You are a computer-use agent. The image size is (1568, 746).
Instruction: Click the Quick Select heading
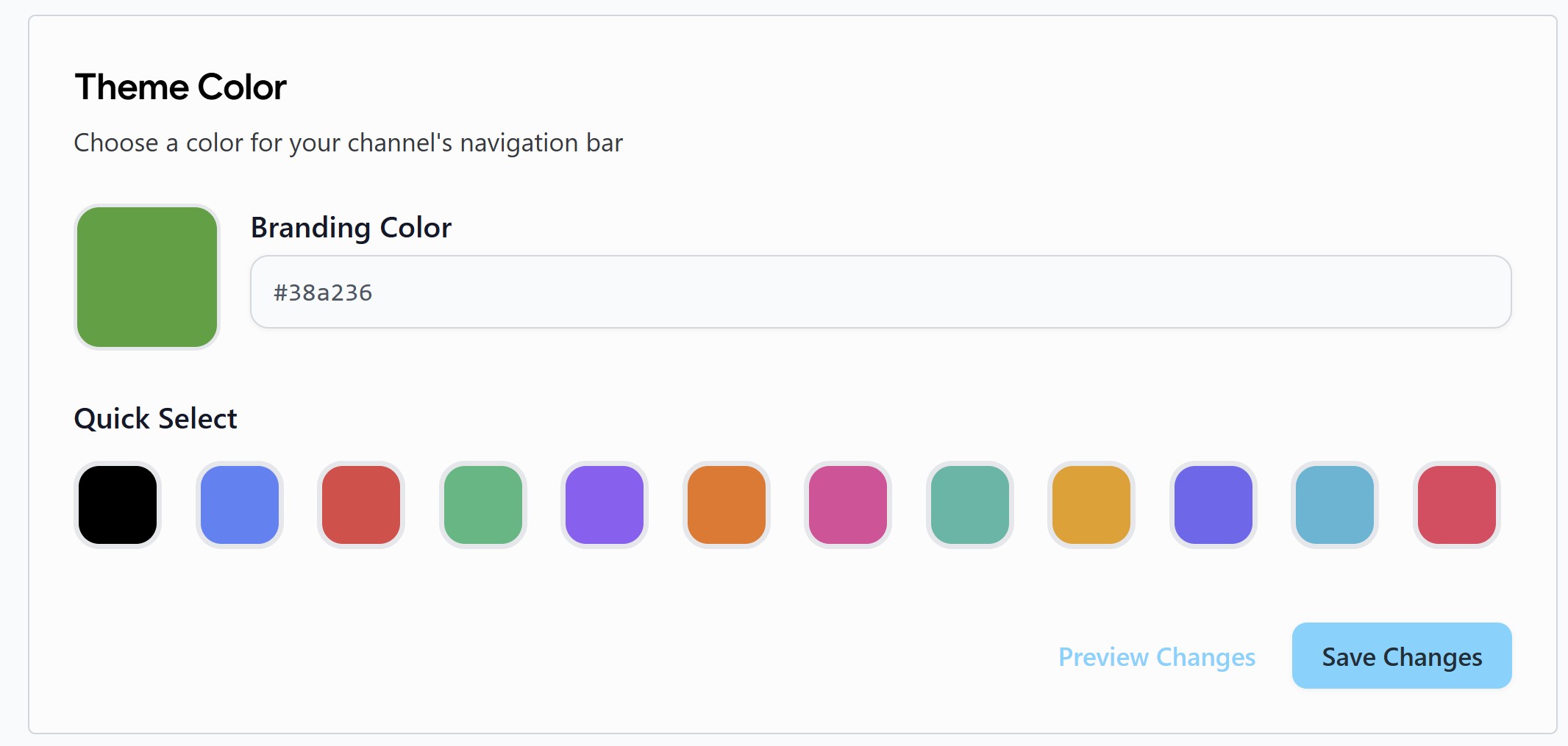(x=155, y=419)
